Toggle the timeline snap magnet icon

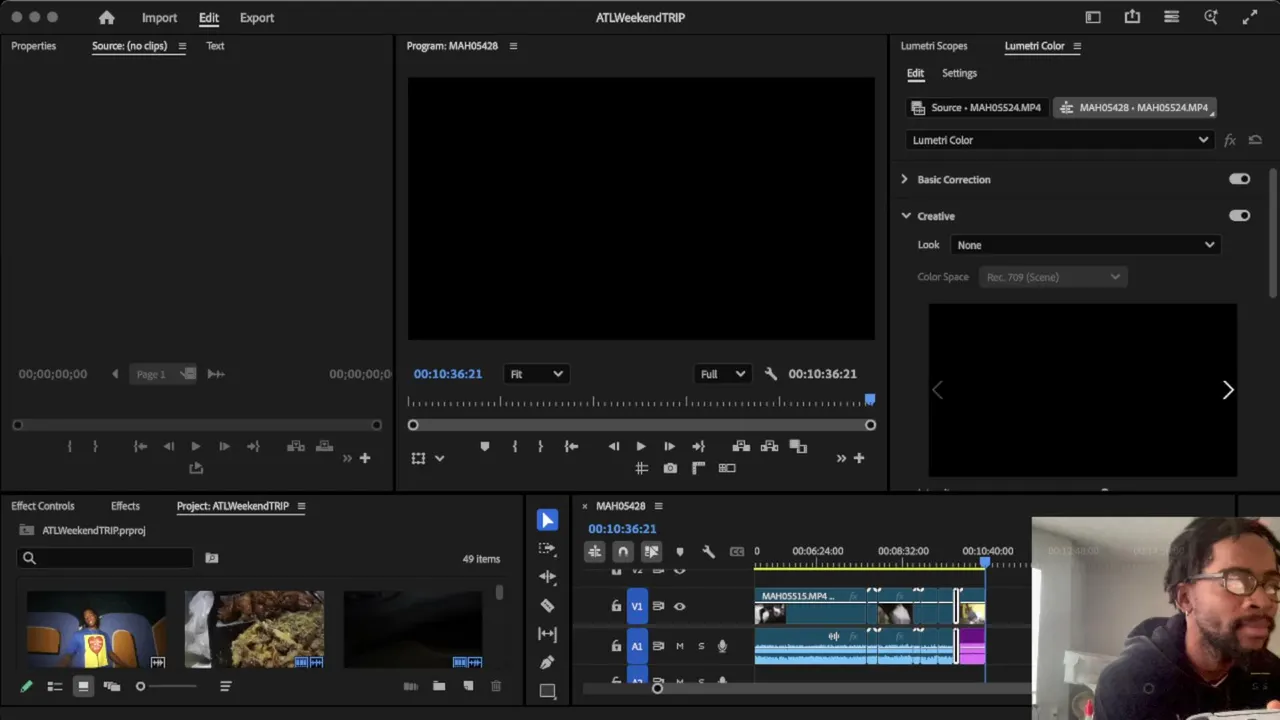coord(623,551)
